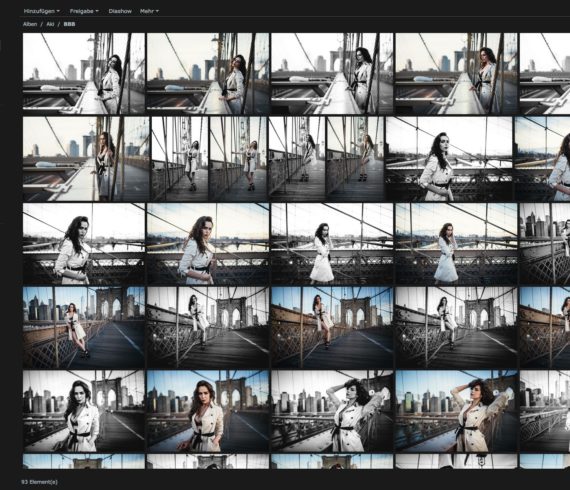The image size is (570, 490).
Task: Go to Alben in the breadcrumb
Action: click(30, 24)
